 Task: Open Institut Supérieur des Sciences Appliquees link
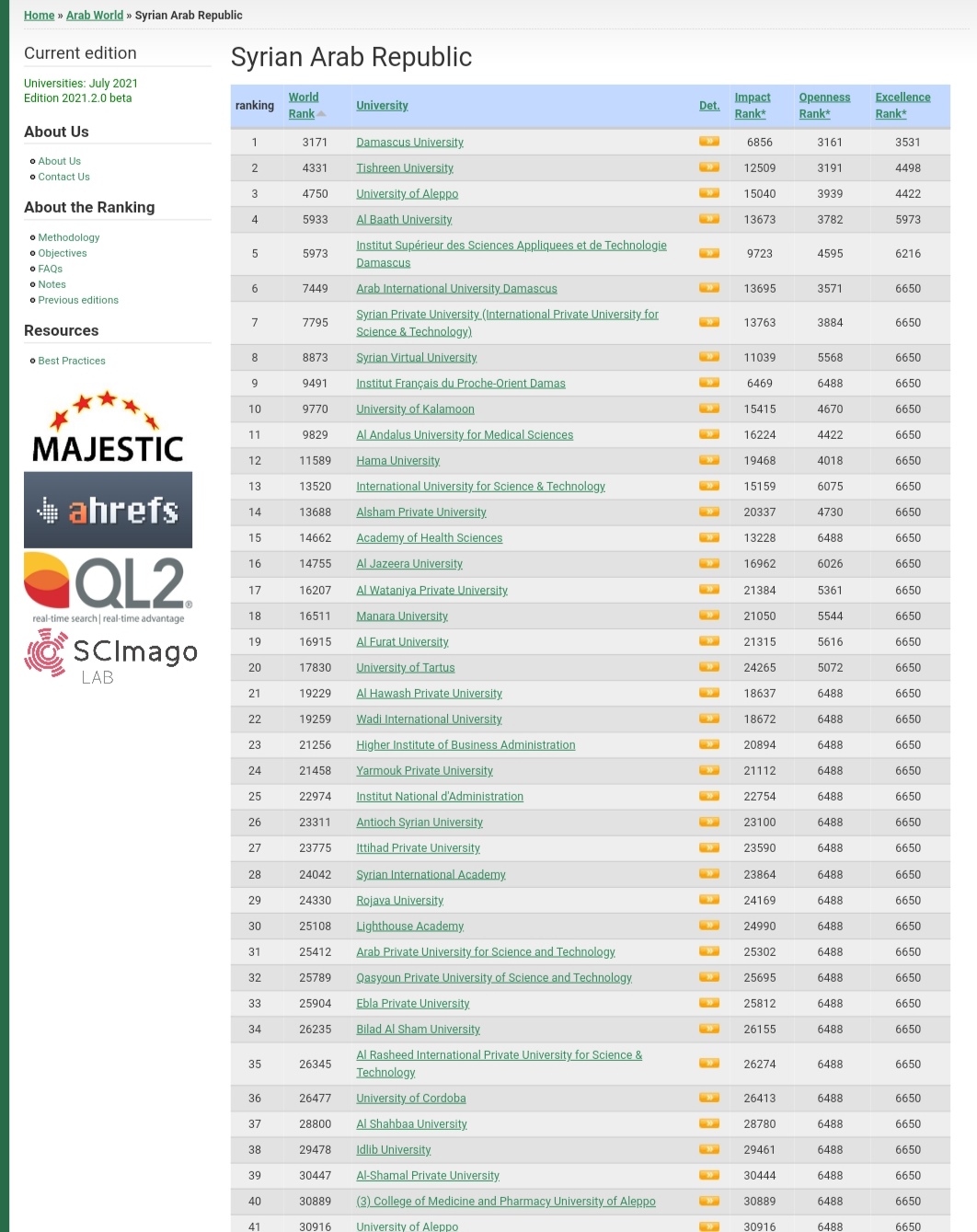coord(511,254)
